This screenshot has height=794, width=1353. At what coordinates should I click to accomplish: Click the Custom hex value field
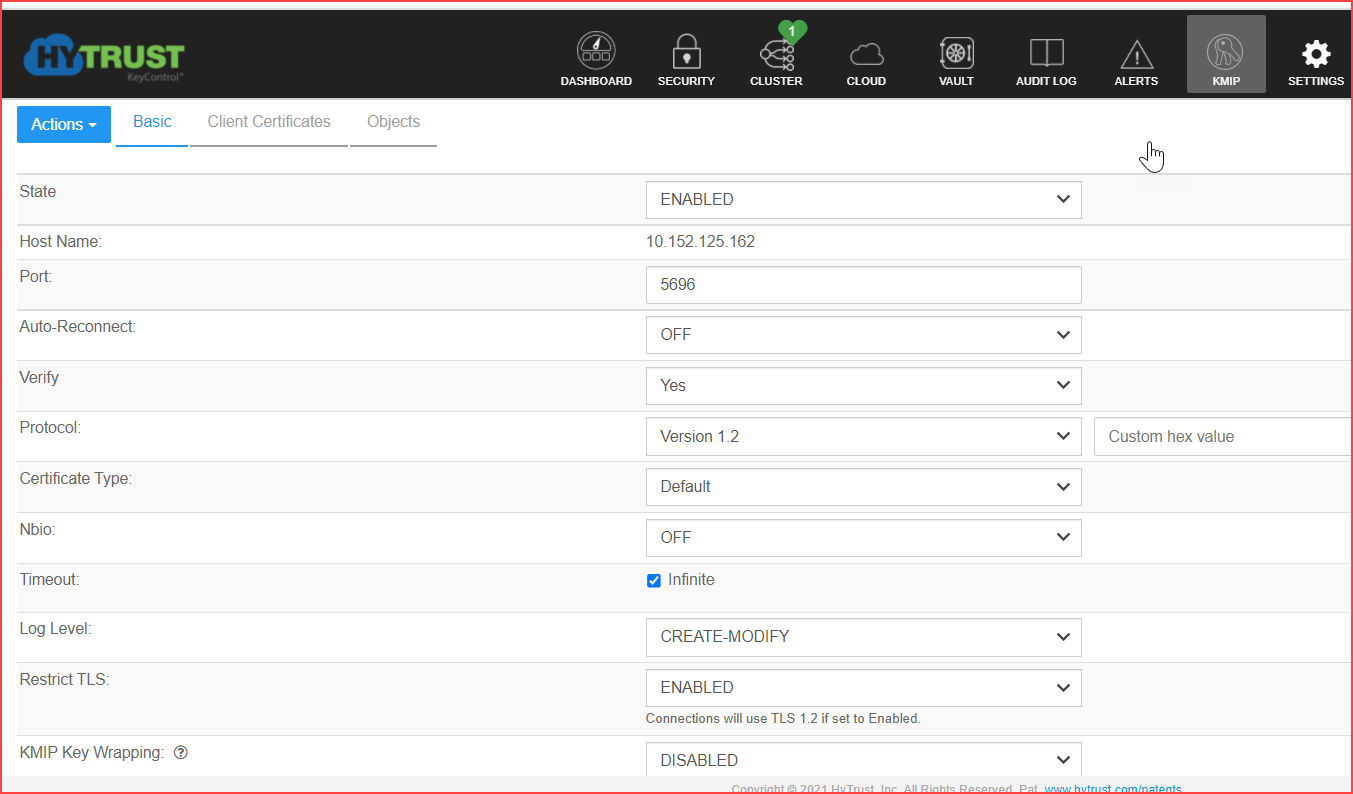coord(1223,436)
